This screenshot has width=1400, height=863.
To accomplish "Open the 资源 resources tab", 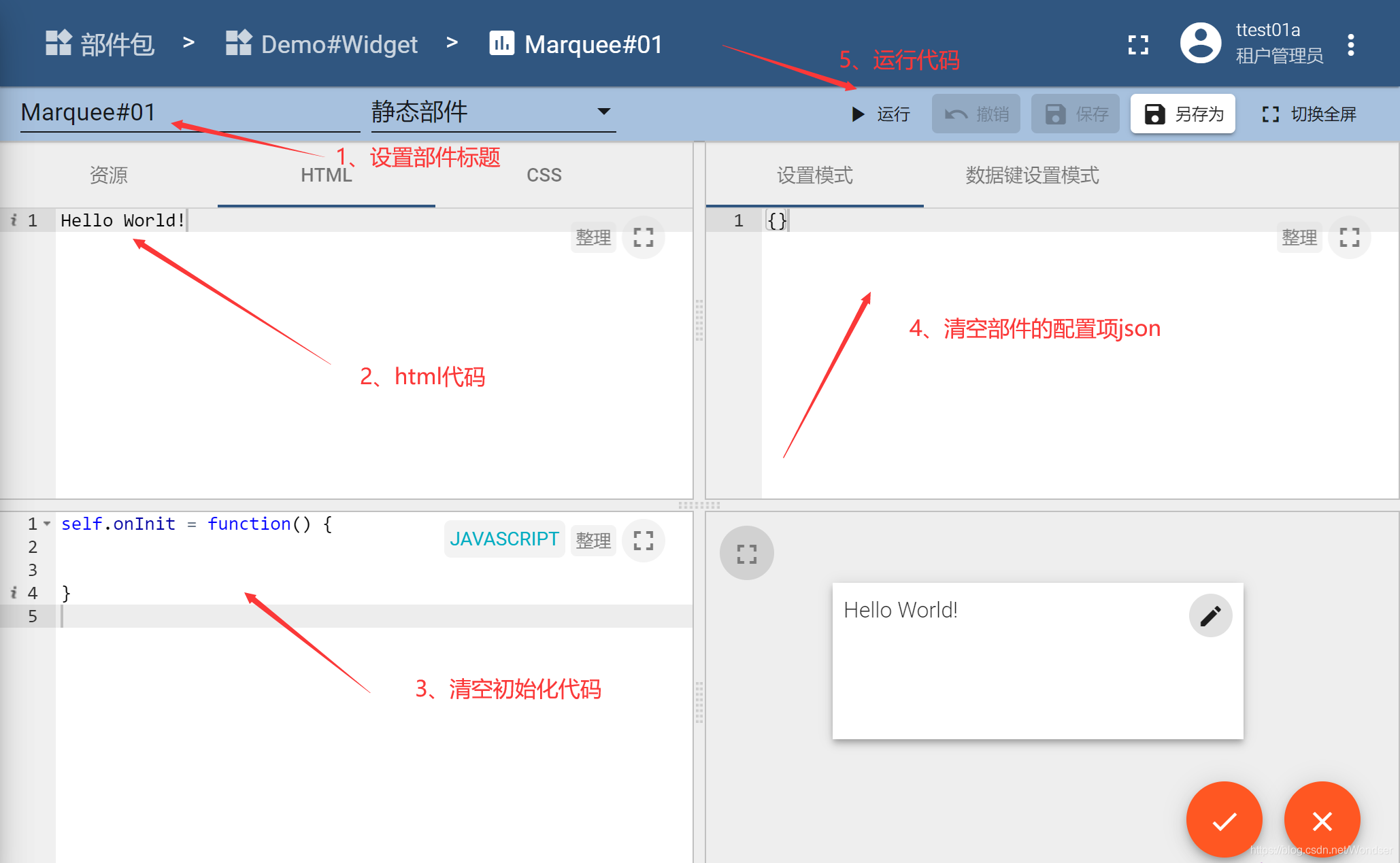I will pyautogui.click(x=109, y=175).
